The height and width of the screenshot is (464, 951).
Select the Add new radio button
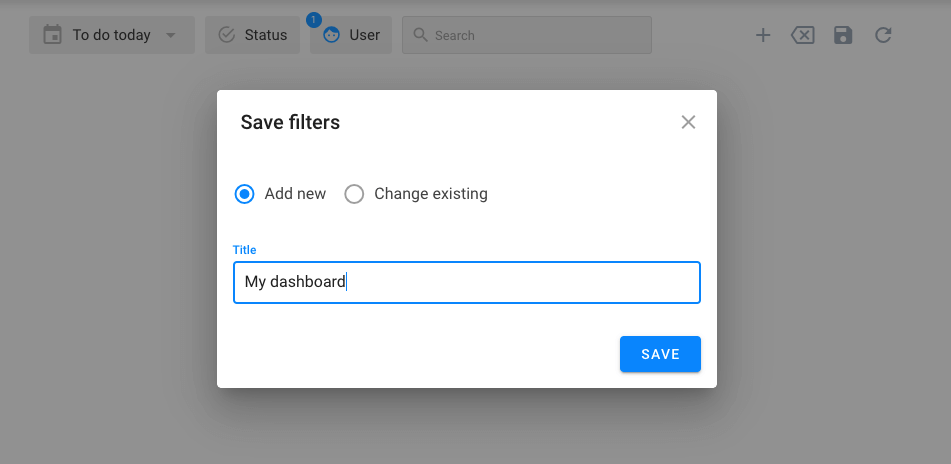tap(244, 194)
